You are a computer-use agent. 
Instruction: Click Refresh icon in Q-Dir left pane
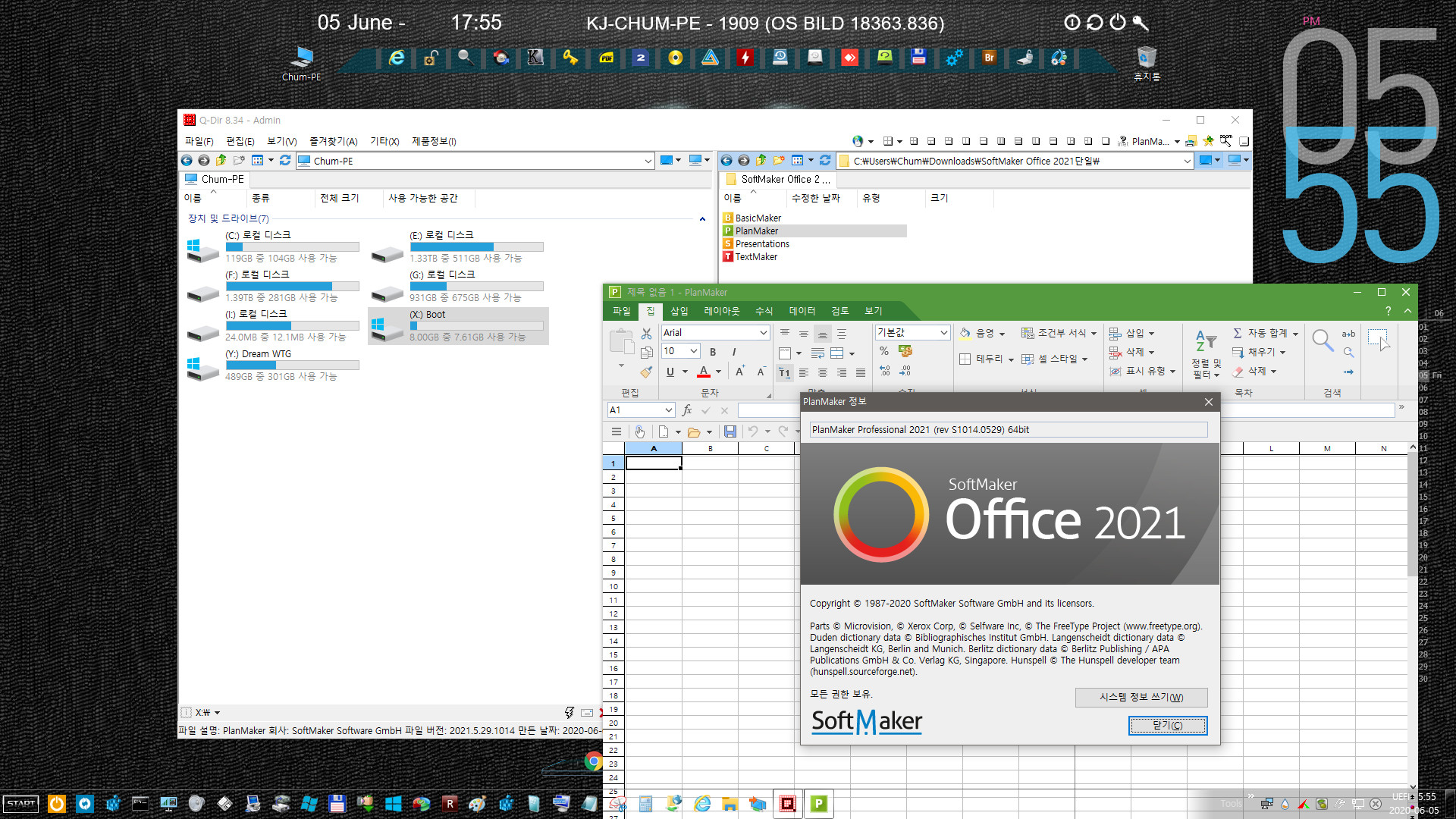pyautogui.click(x=285, y=160)
